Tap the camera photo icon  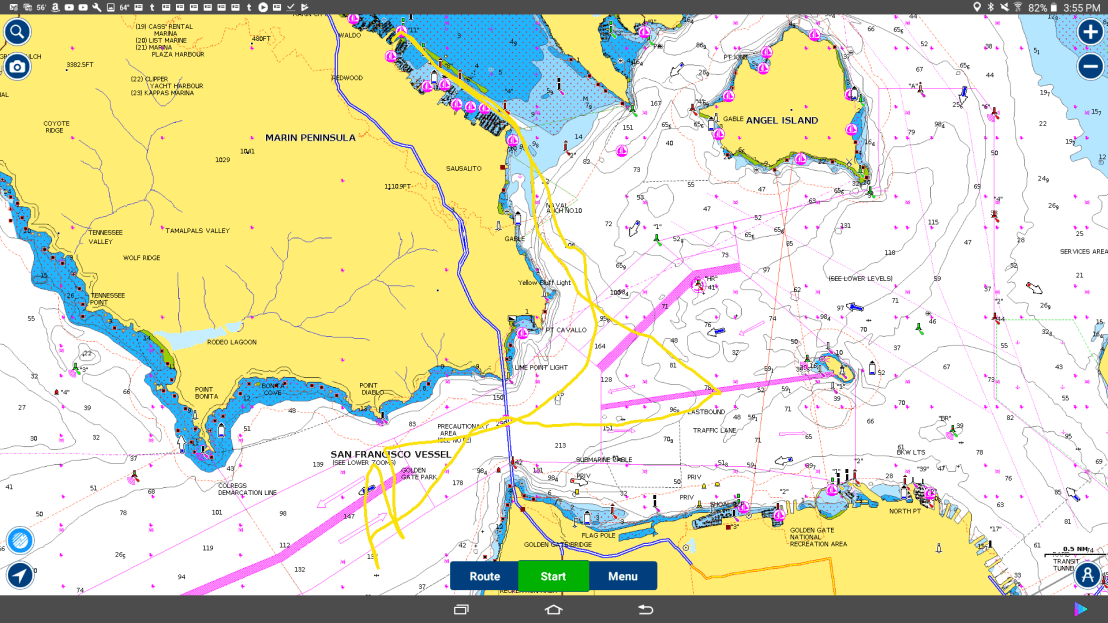click(17, 67)
